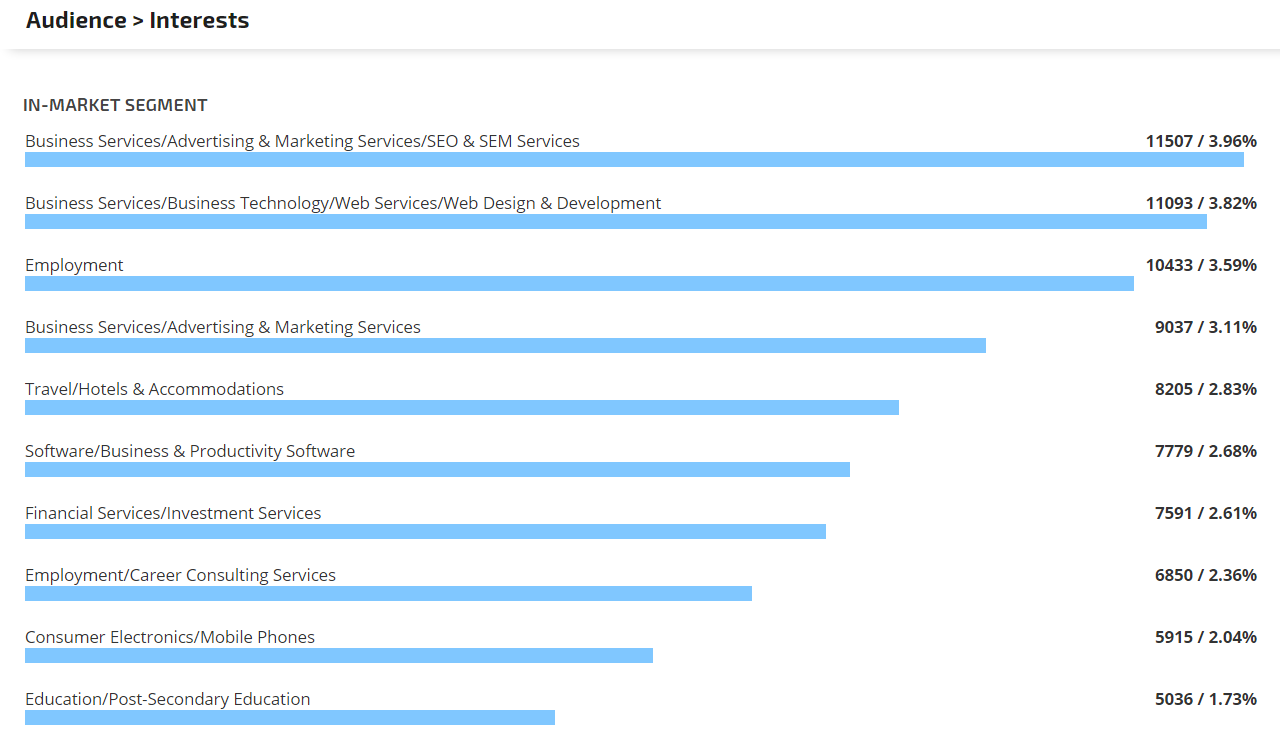Click the 11507 / 3.96% value

pos(1201,141)
